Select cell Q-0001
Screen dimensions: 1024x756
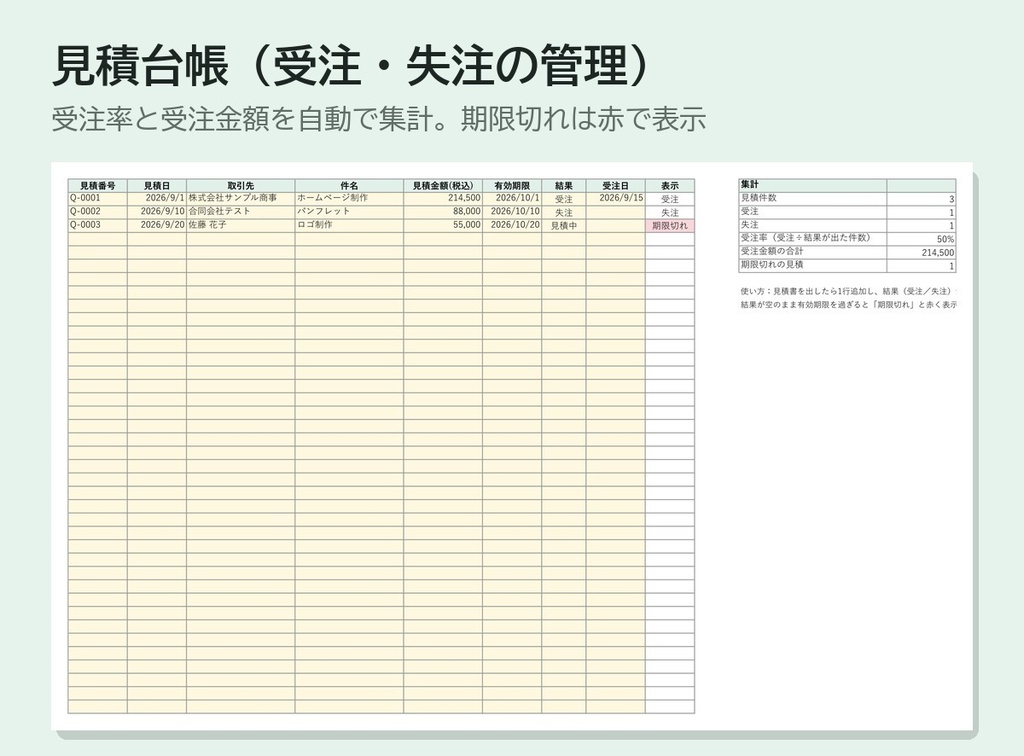97,198
